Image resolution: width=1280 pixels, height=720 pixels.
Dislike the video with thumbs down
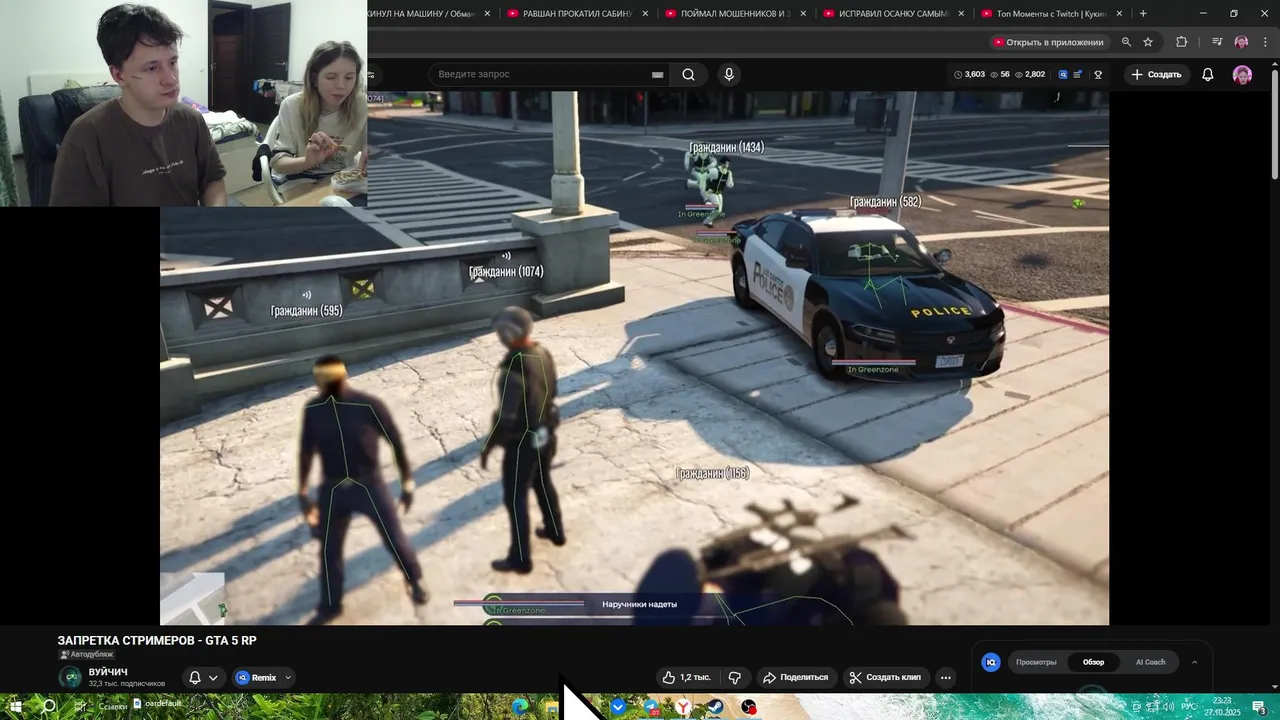click(x=735, y=677)
